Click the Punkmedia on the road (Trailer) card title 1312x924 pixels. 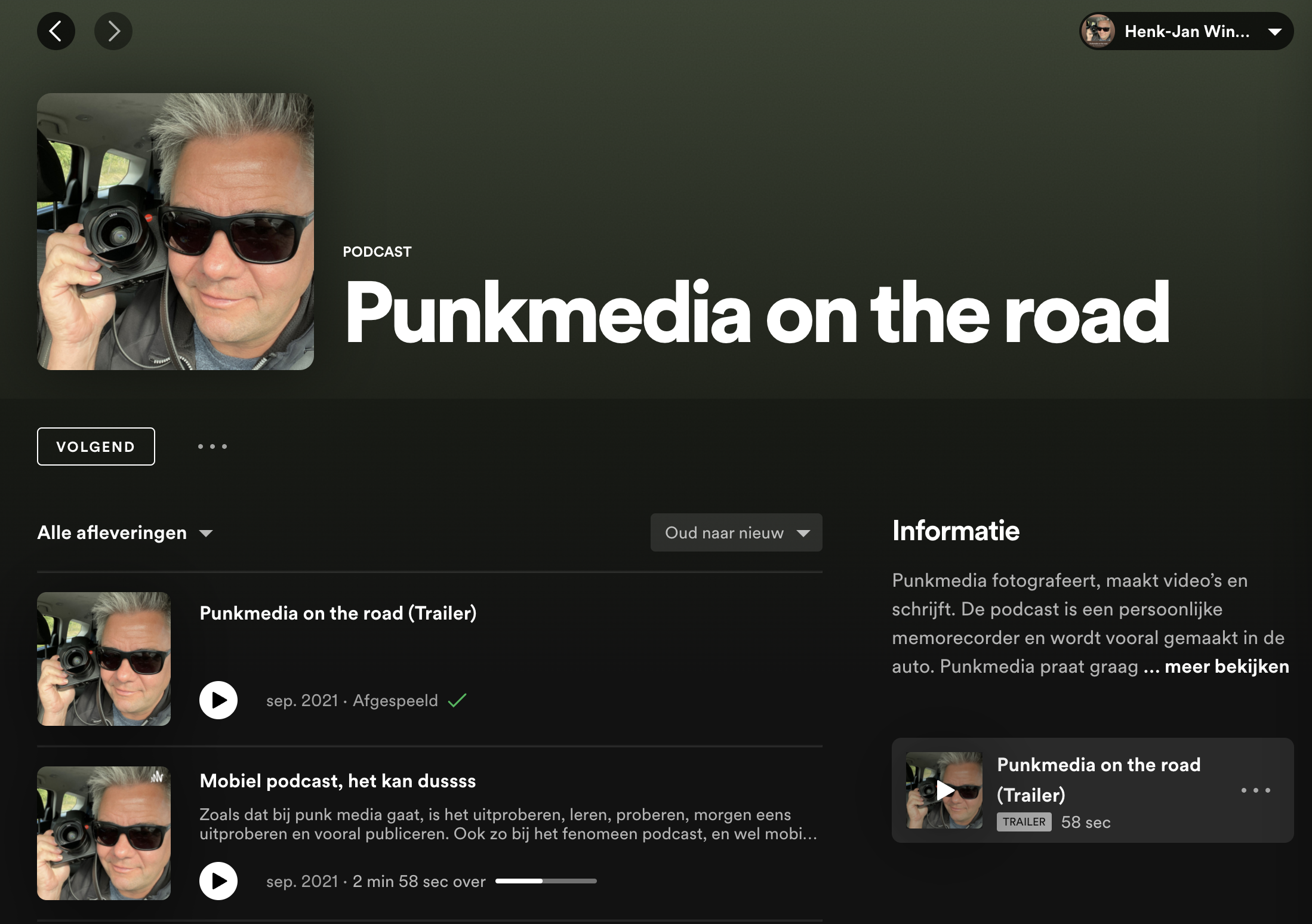[x=1098, y=780]
